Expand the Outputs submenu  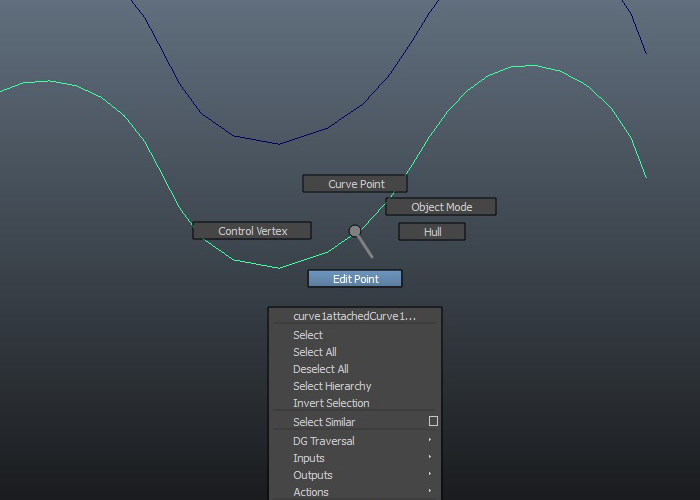355,475
